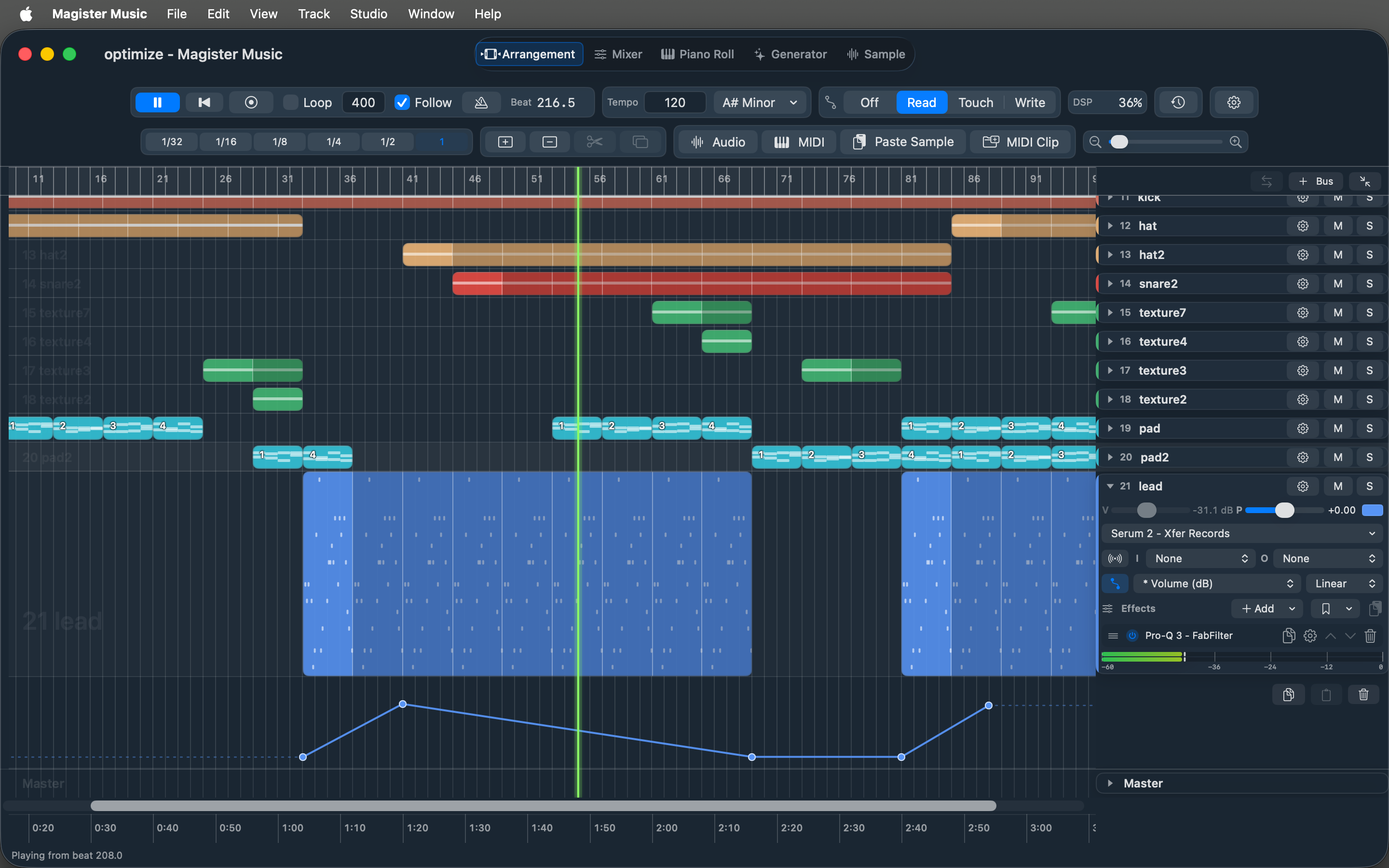
Task: Mute the lead track
Action: pos(1338,486)
